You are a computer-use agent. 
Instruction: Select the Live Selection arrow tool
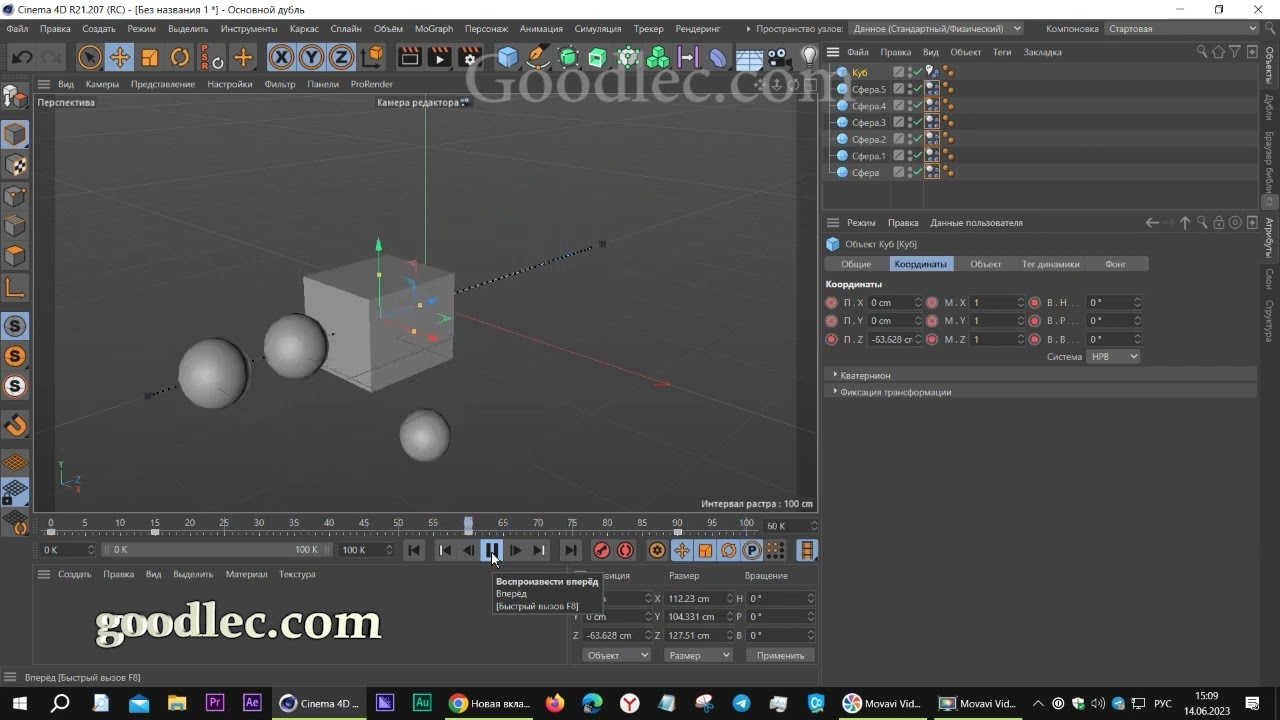point(89,57)
